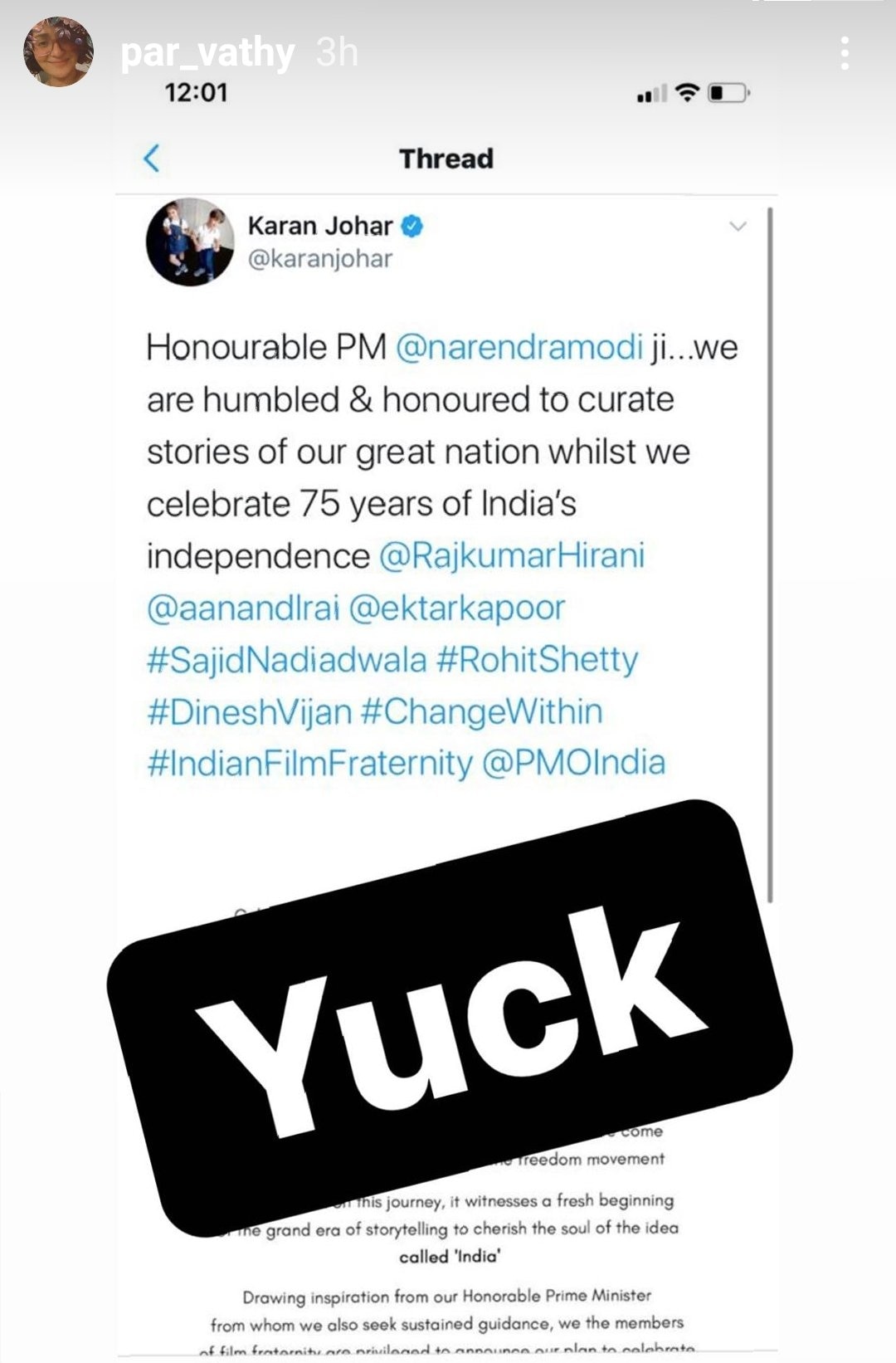The image size is (896, 1363).
Task: Open the #ChangeWithin hashtag
Action: (x=482, y=711)
